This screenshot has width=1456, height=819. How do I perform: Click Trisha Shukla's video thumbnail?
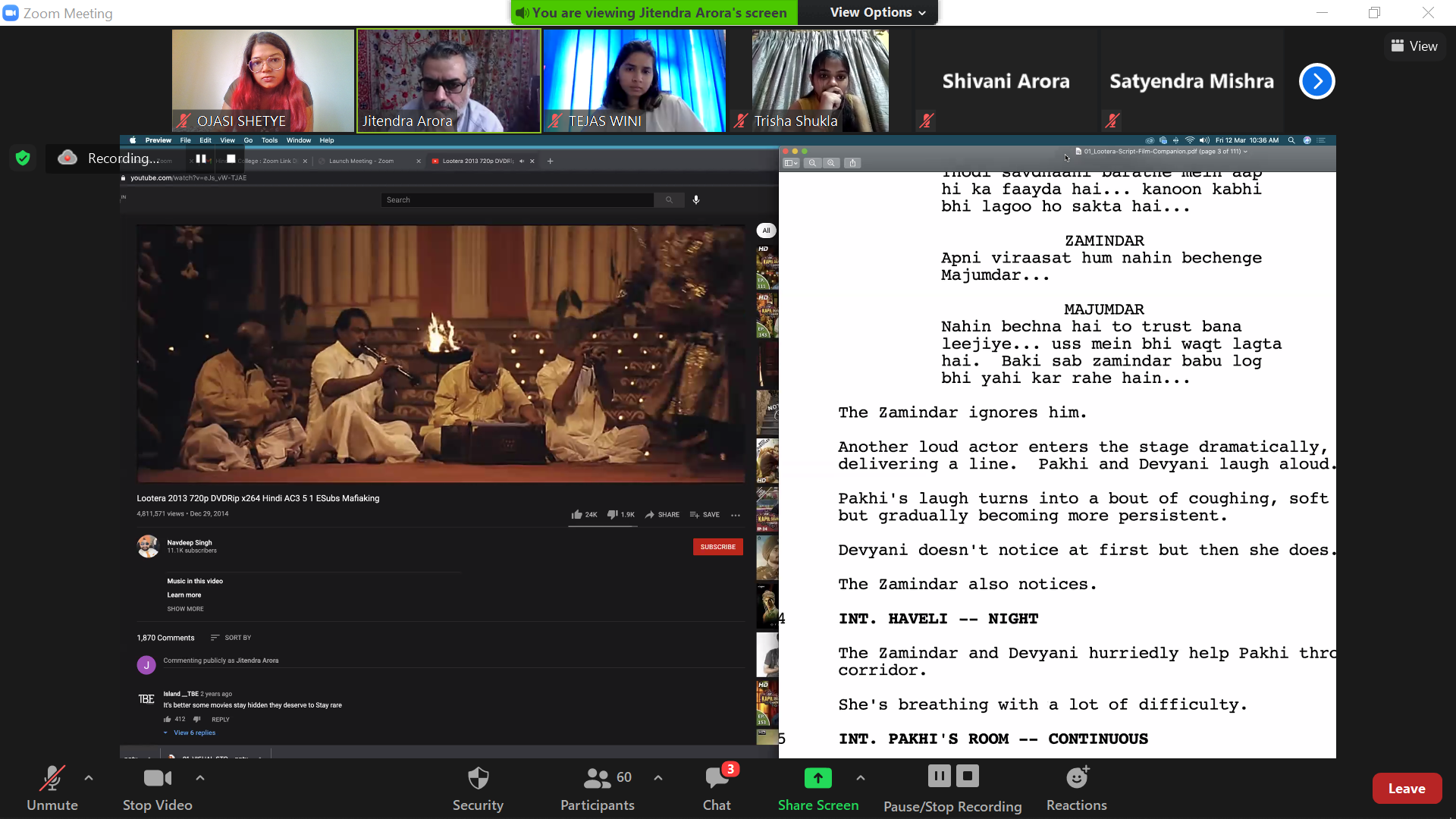[x=820, y=80]
